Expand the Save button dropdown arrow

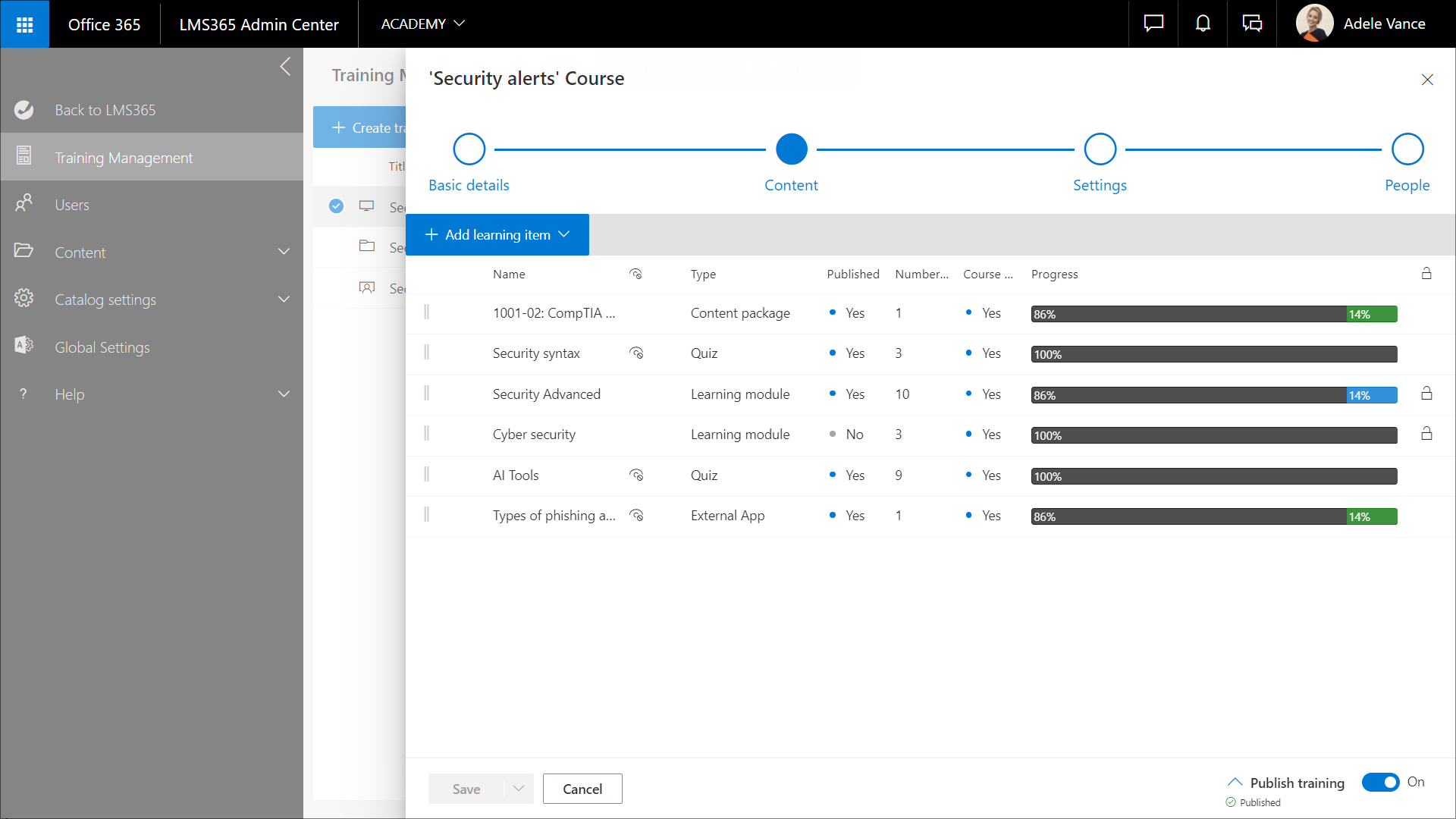click(519, 789)
